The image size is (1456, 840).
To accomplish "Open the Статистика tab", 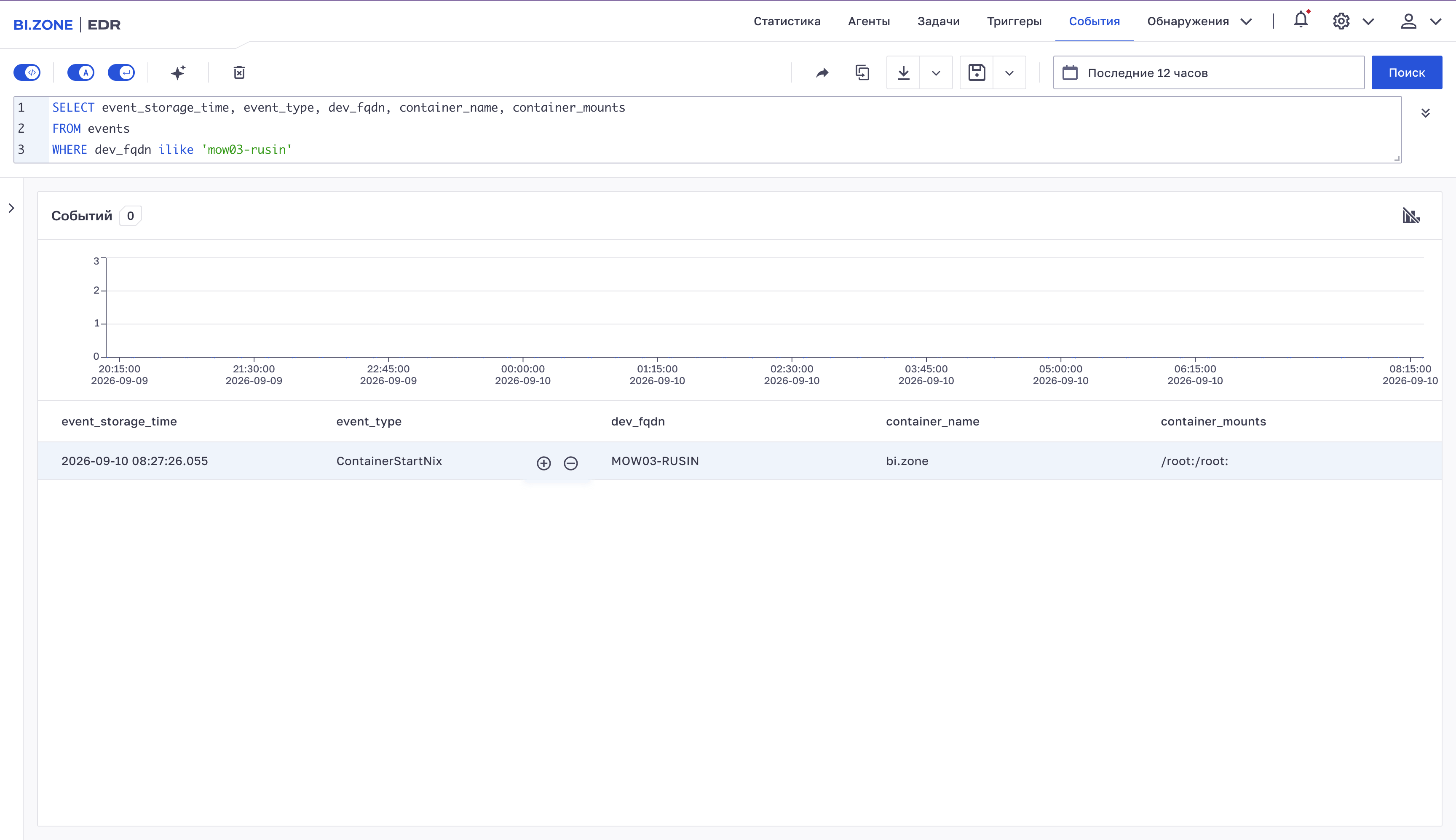I will [x=787, y=21].
